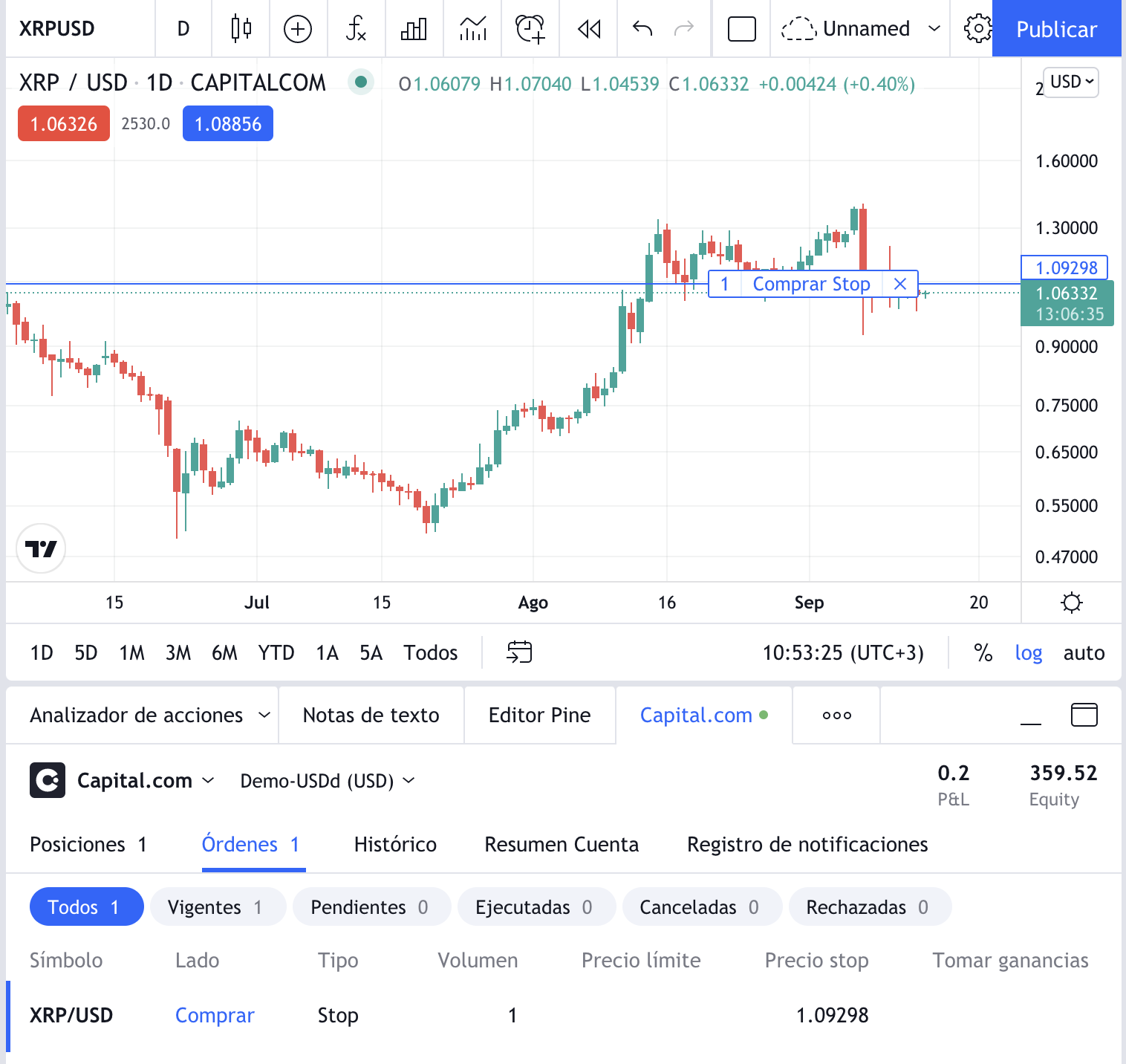
Task: Toggle auto scale on the chart
Action: (1084, 652)
